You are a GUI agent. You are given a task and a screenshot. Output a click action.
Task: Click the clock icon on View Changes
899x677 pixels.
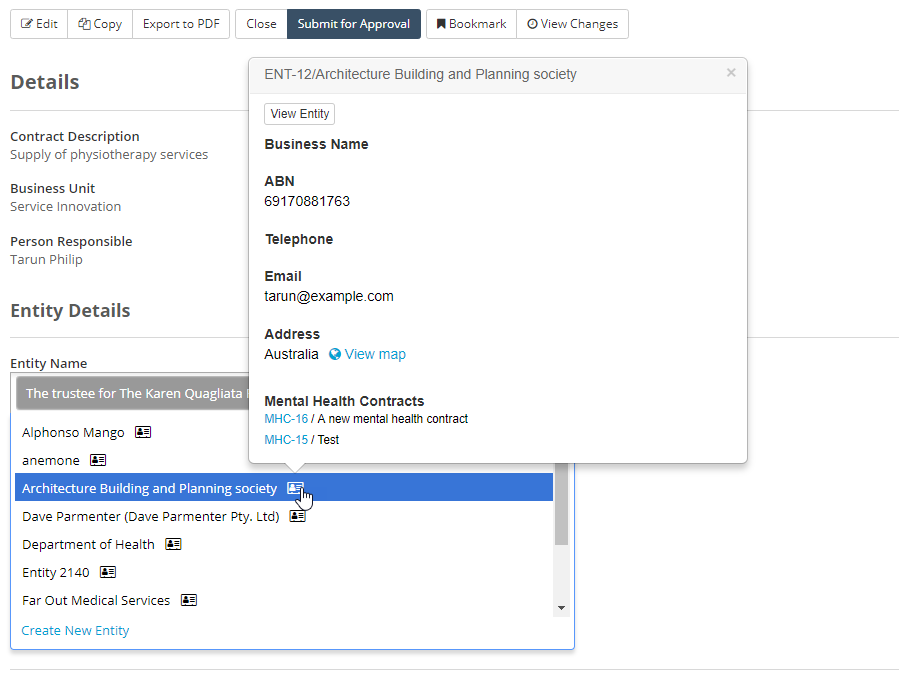[534, 23]
